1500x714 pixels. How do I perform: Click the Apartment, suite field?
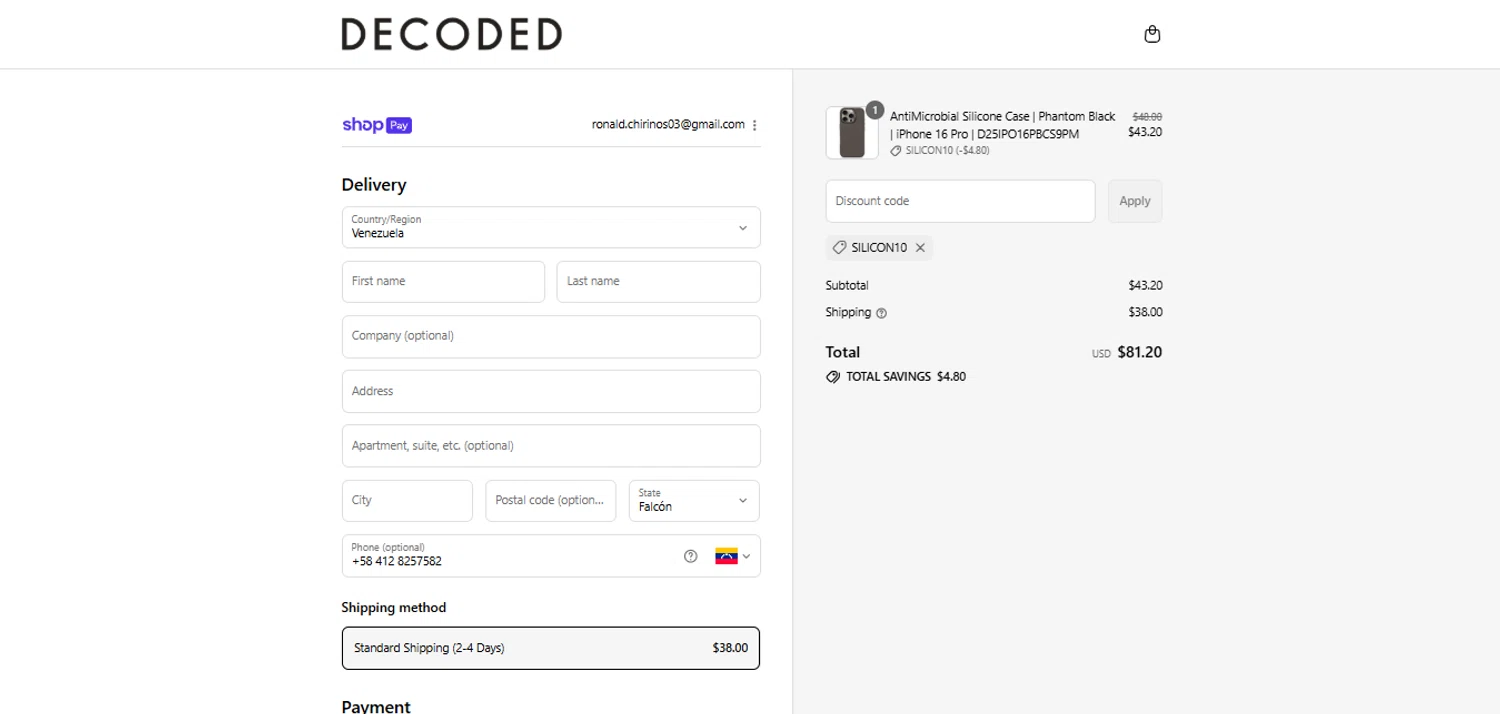point(551,446)
